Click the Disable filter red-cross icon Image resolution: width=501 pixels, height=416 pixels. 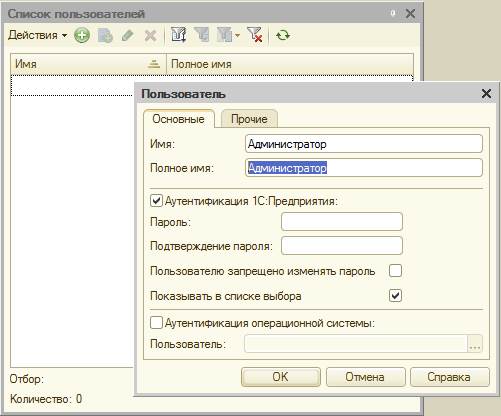tap(255, 35)
